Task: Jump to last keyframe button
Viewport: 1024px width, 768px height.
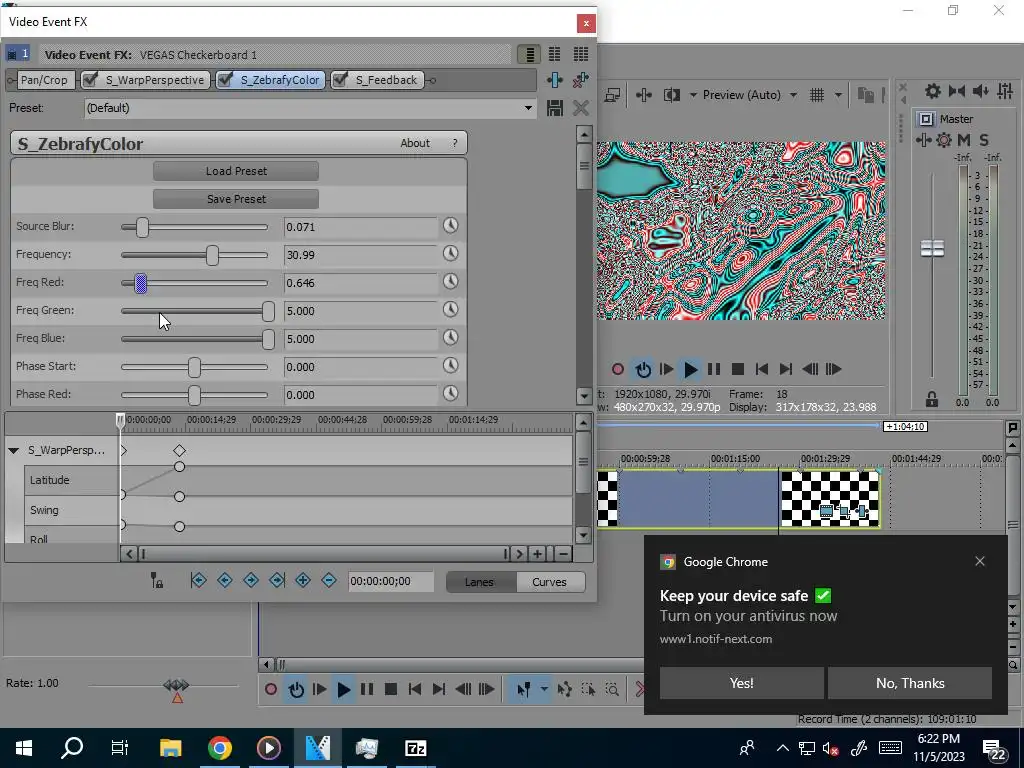Action: pos(277,581)
